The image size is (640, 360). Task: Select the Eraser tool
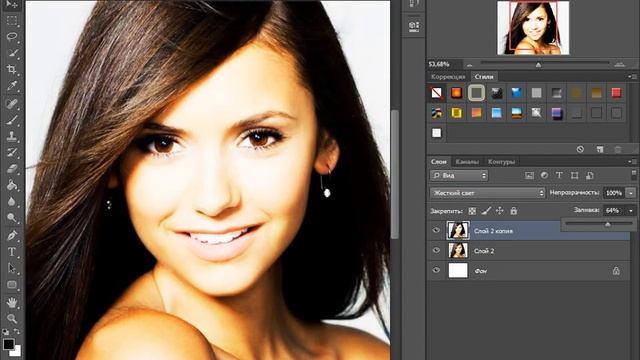(x=12, y=169)
